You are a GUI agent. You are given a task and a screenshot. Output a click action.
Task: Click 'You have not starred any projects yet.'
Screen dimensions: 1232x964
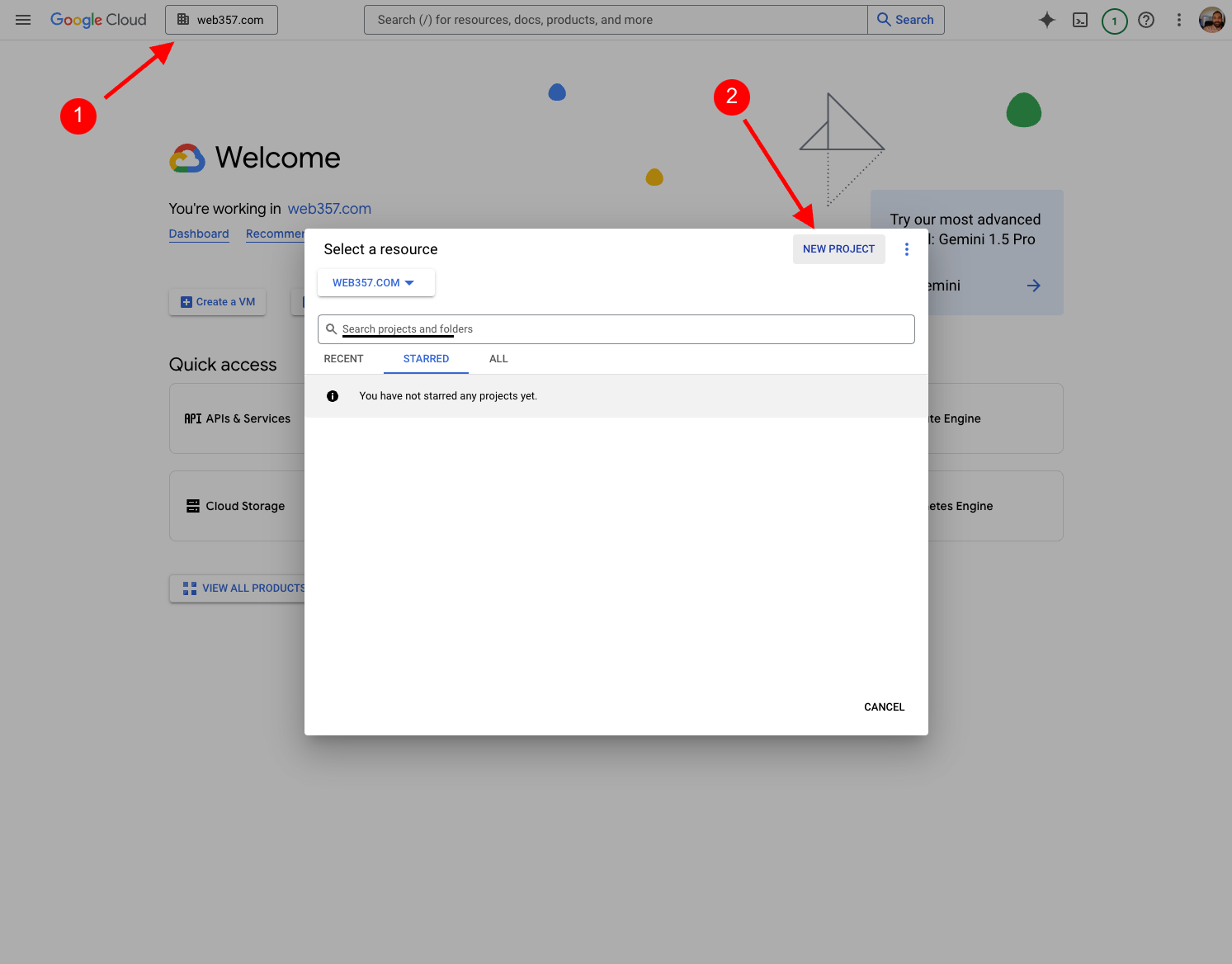click(x=448, y=396)
